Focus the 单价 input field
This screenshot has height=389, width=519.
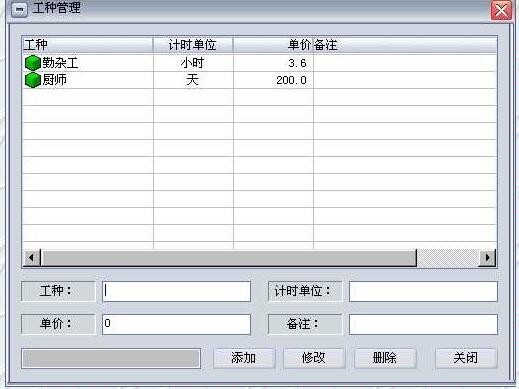[177, 324]
